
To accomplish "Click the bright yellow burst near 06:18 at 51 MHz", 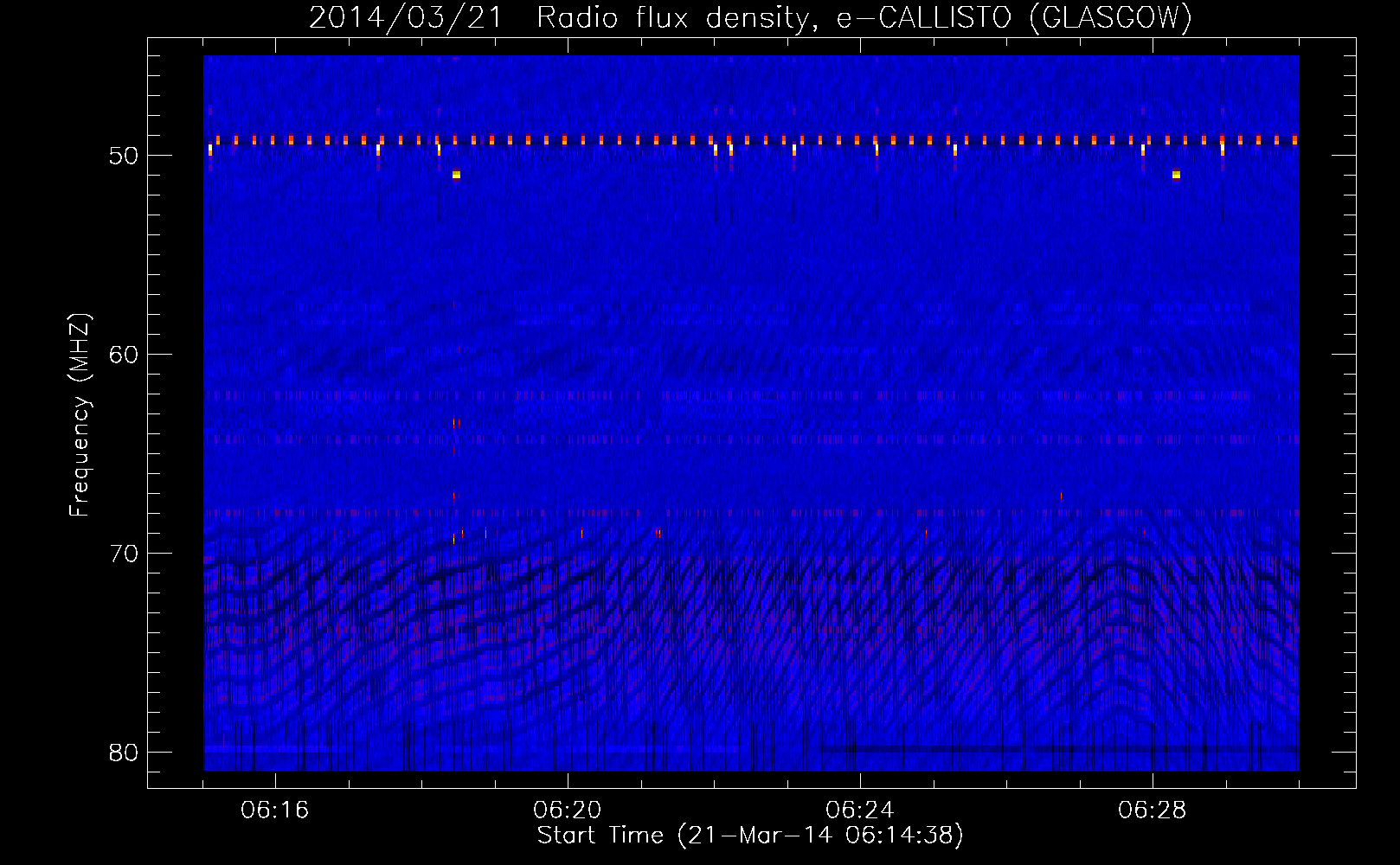I will (456, 175).
